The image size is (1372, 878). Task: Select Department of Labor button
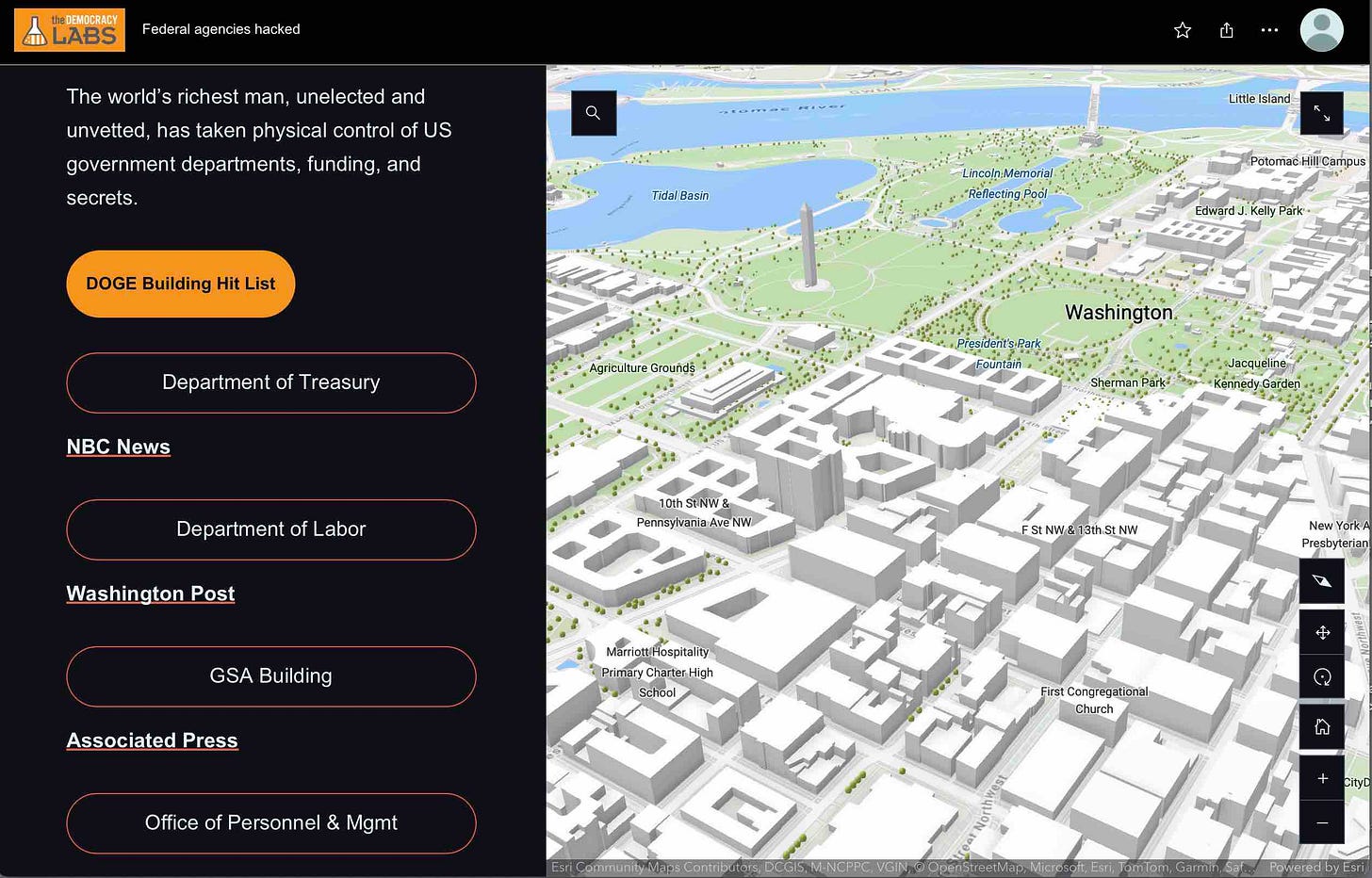point(271,529)
